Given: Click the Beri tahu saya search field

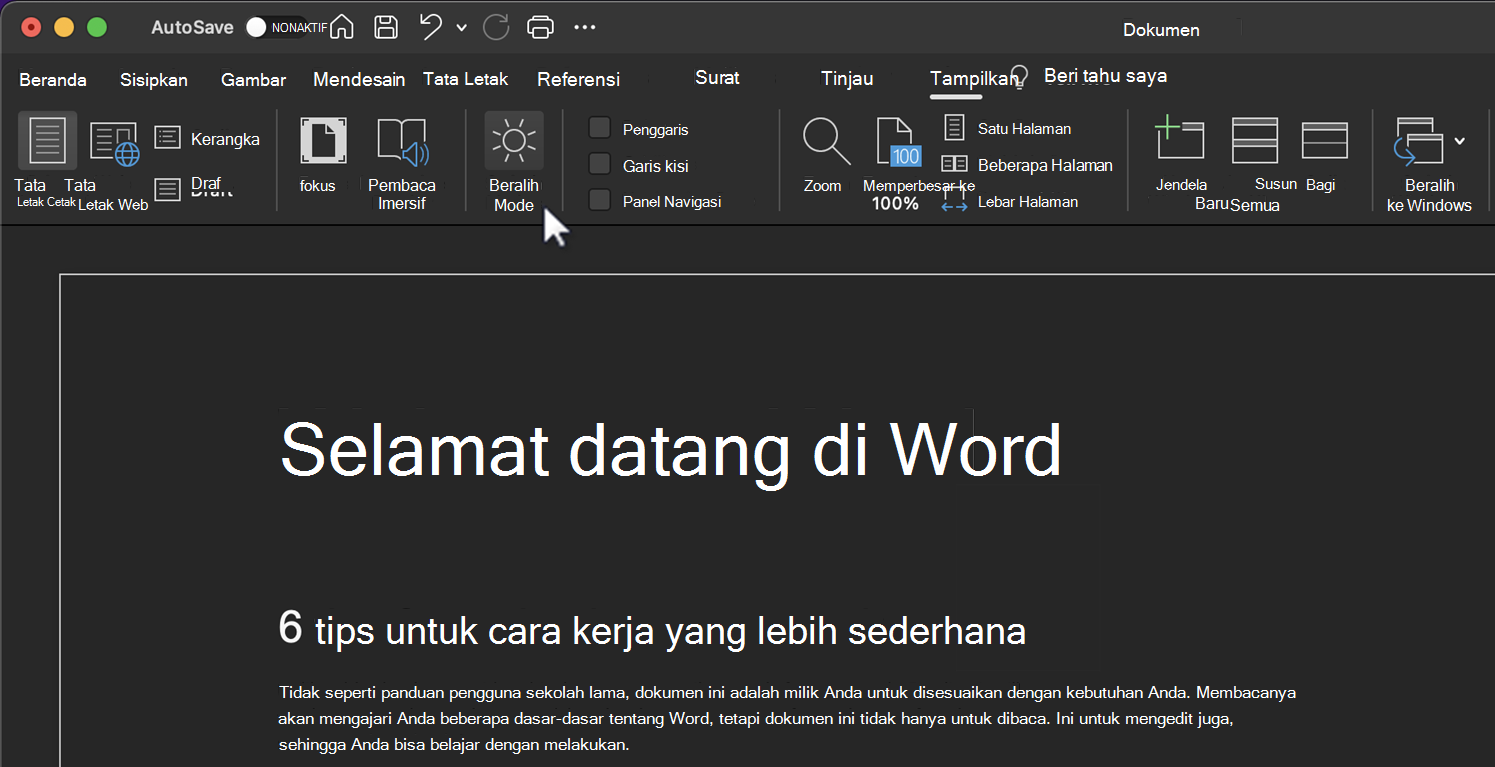Looking at the screenshot, I should tap(1105, 76).
